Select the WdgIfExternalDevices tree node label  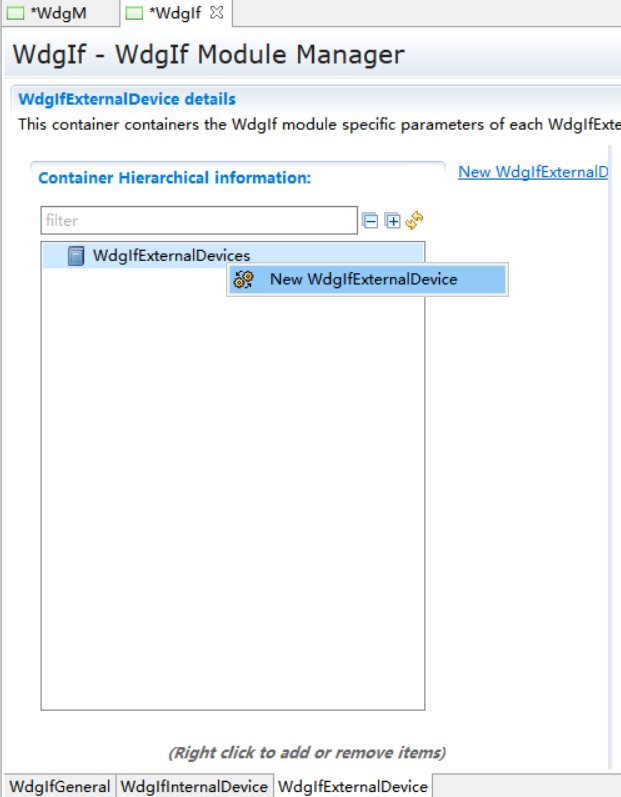tap(171, 256)
